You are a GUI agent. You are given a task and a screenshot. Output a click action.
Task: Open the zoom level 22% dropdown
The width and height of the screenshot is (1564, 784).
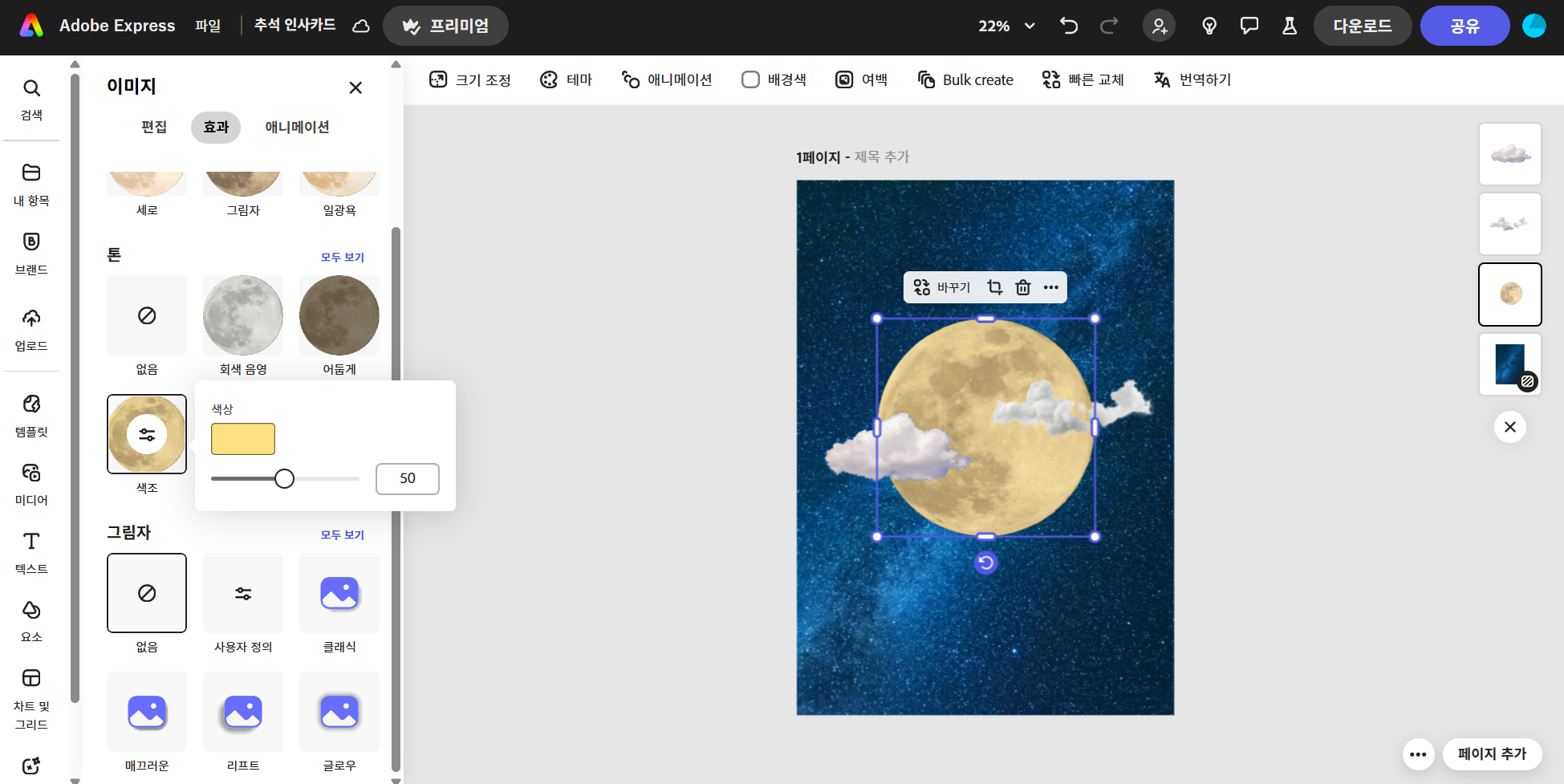[x=1006, y=26]
